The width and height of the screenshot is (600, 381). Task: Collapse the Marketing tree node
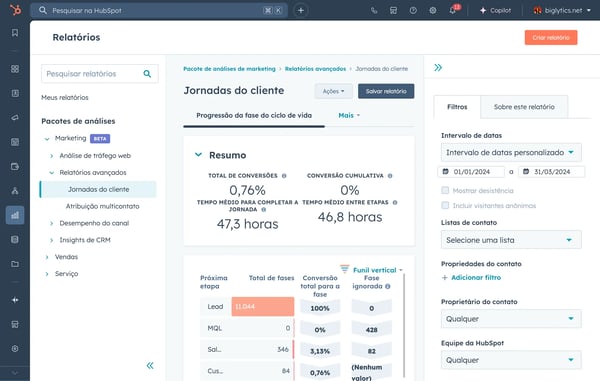point(47,138)
